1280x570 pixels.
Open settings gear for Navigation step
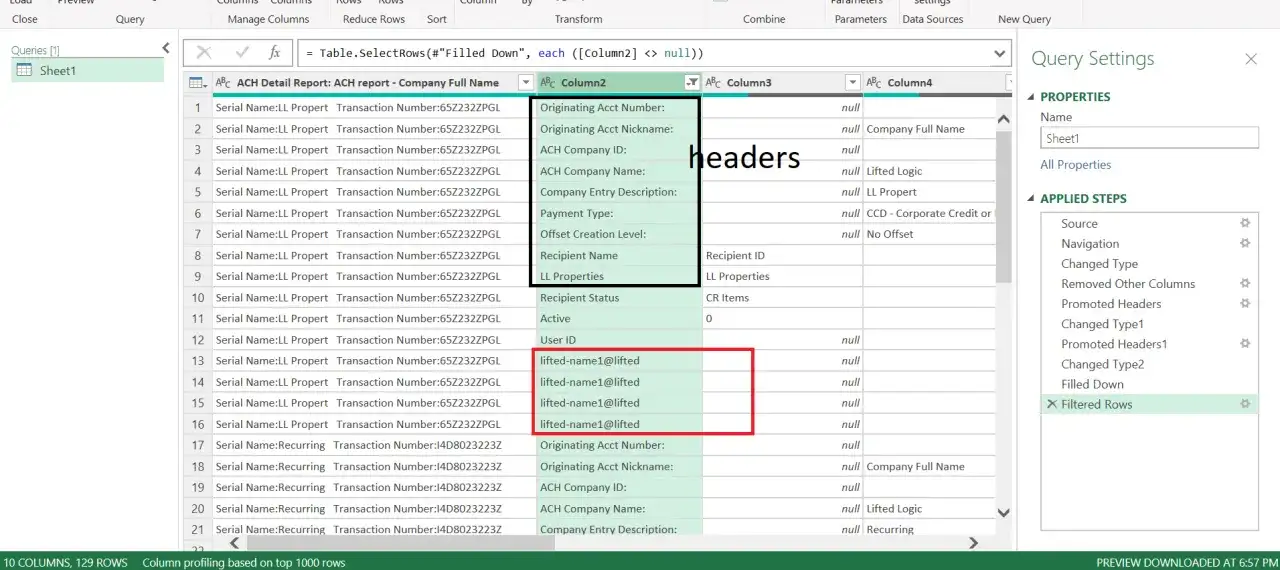coord(1245,243)
